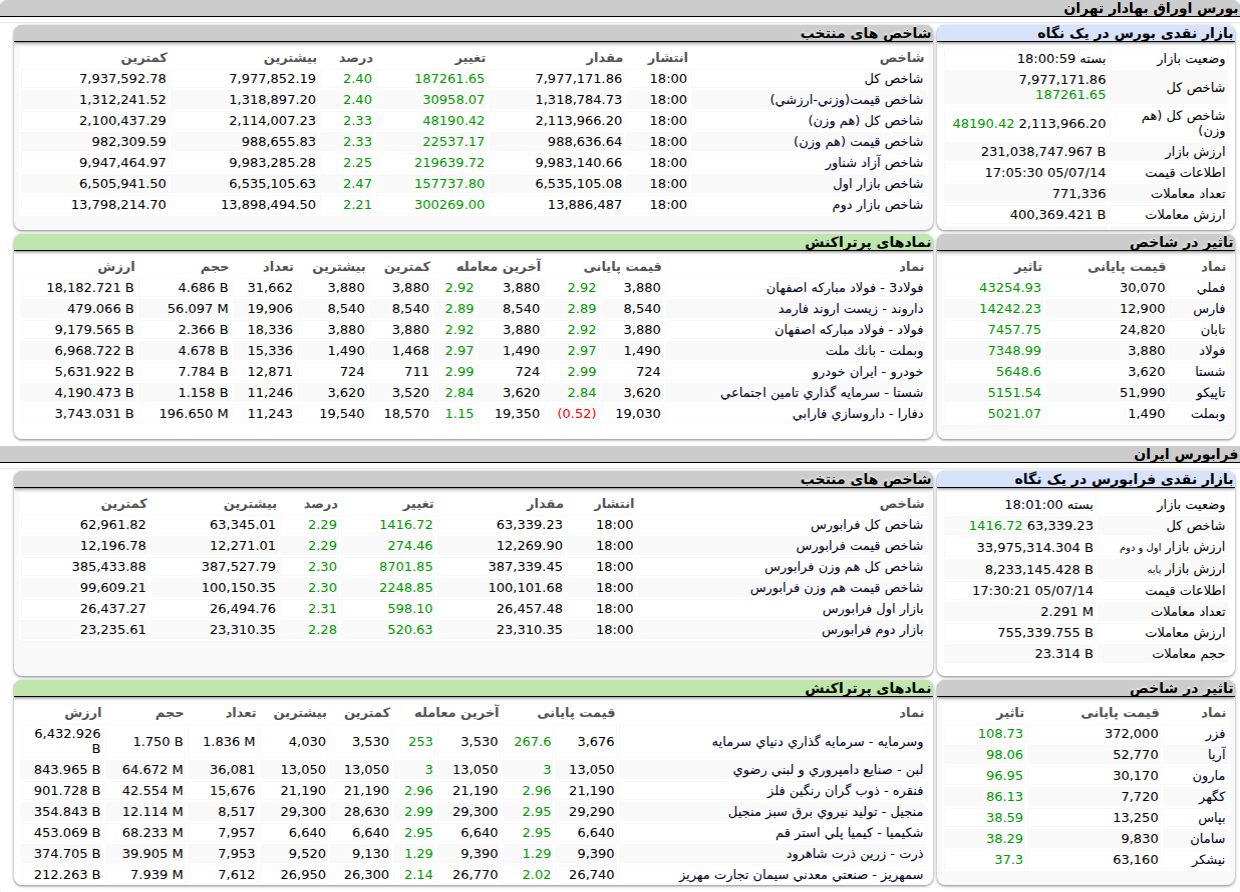The height and width of the screenshot is (892, 1240).
Task: Open the فملي symbol in index impact
Action: tap(1212, 288)
